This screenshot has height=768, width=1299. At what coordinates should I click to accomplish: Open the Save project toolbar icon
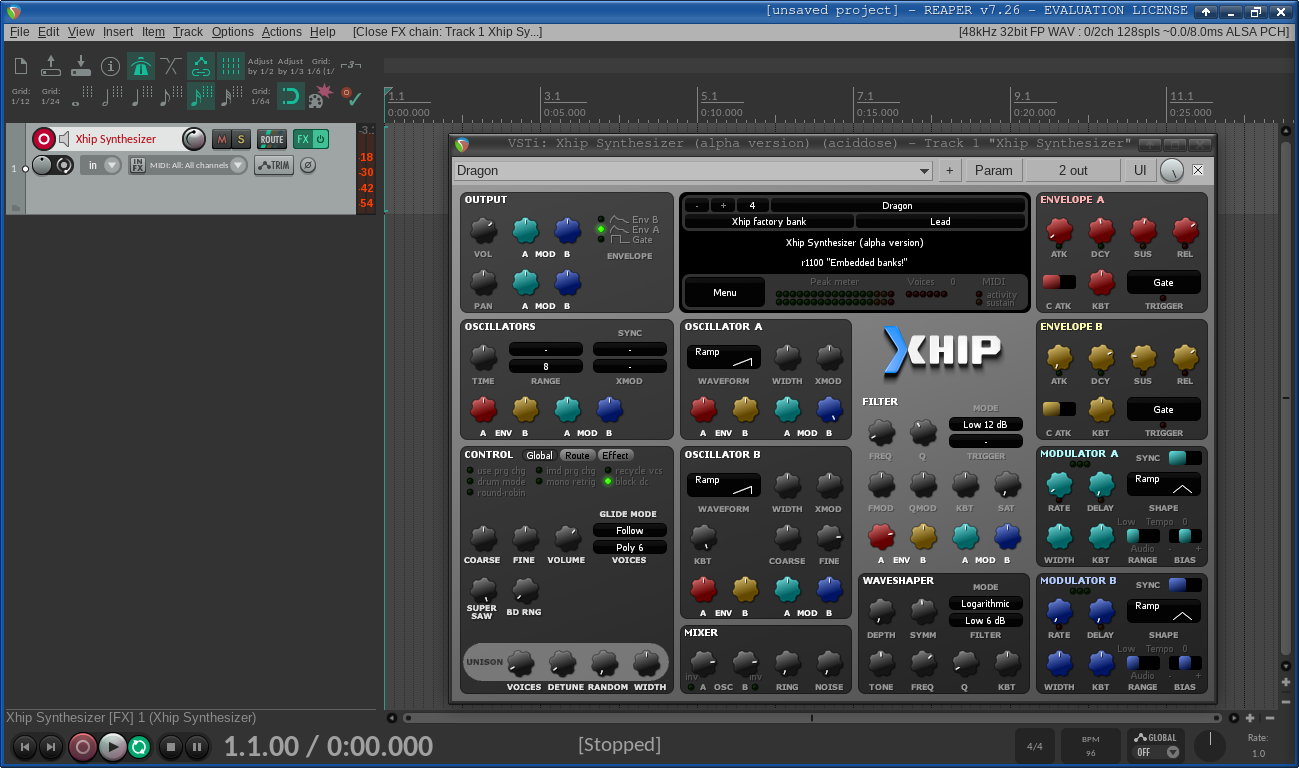click(x=81, y=66)
